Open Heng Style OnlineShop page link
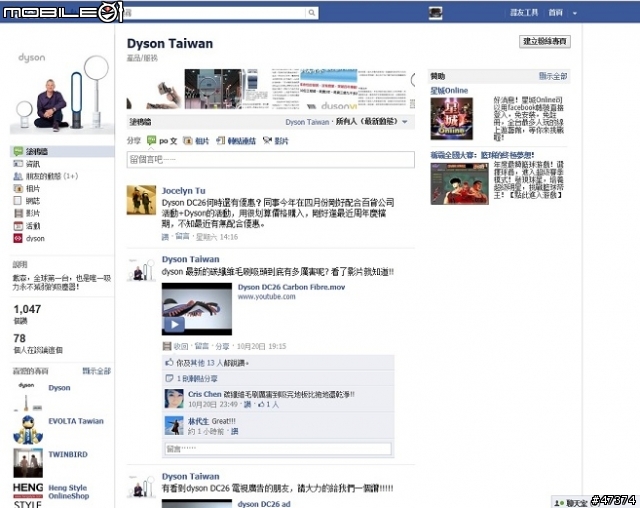Screen dimensions: 640x508 pos(69,492)
